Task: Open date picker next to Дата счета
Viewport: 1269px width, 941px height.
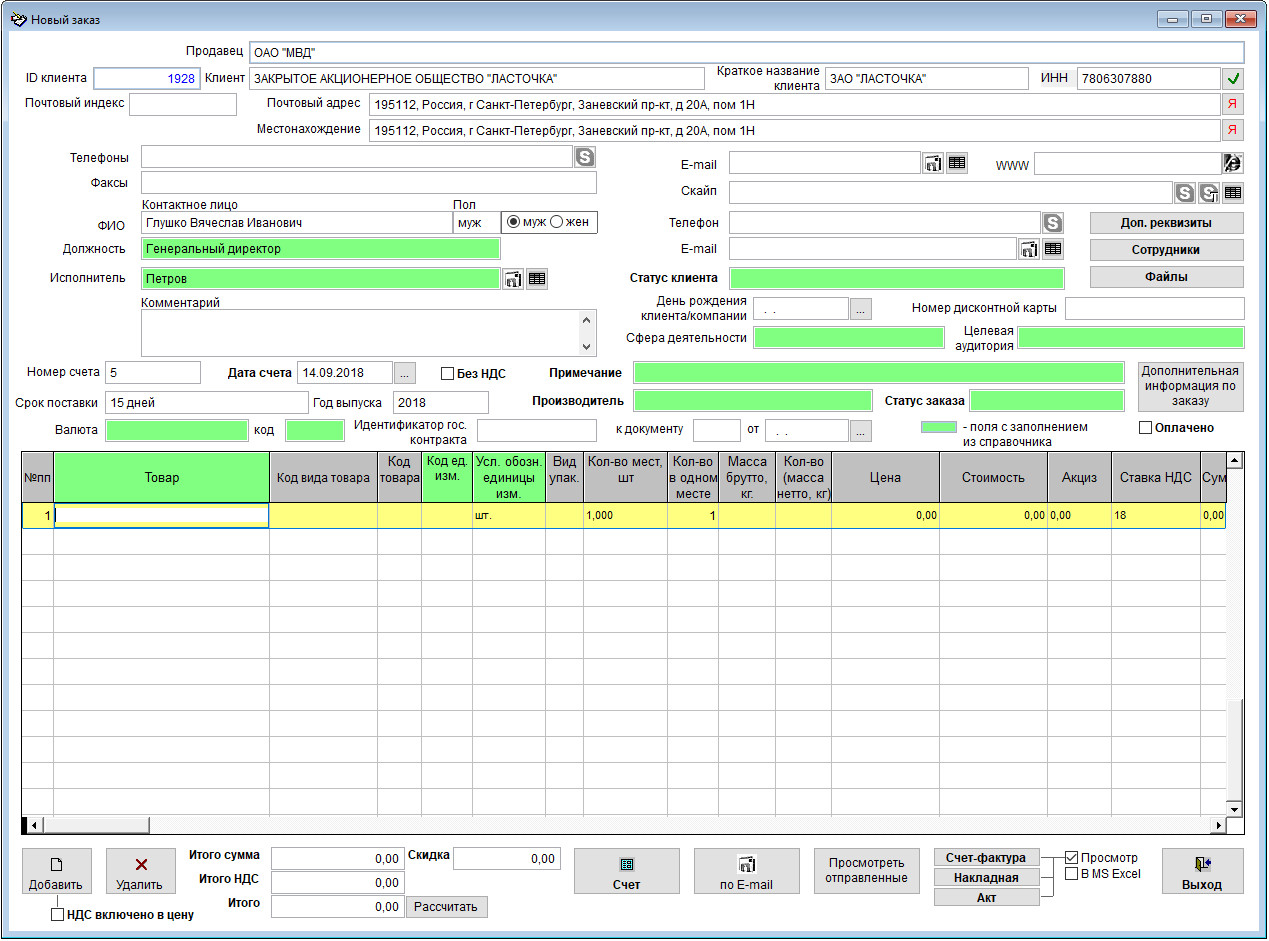Action: click(404, 373)
